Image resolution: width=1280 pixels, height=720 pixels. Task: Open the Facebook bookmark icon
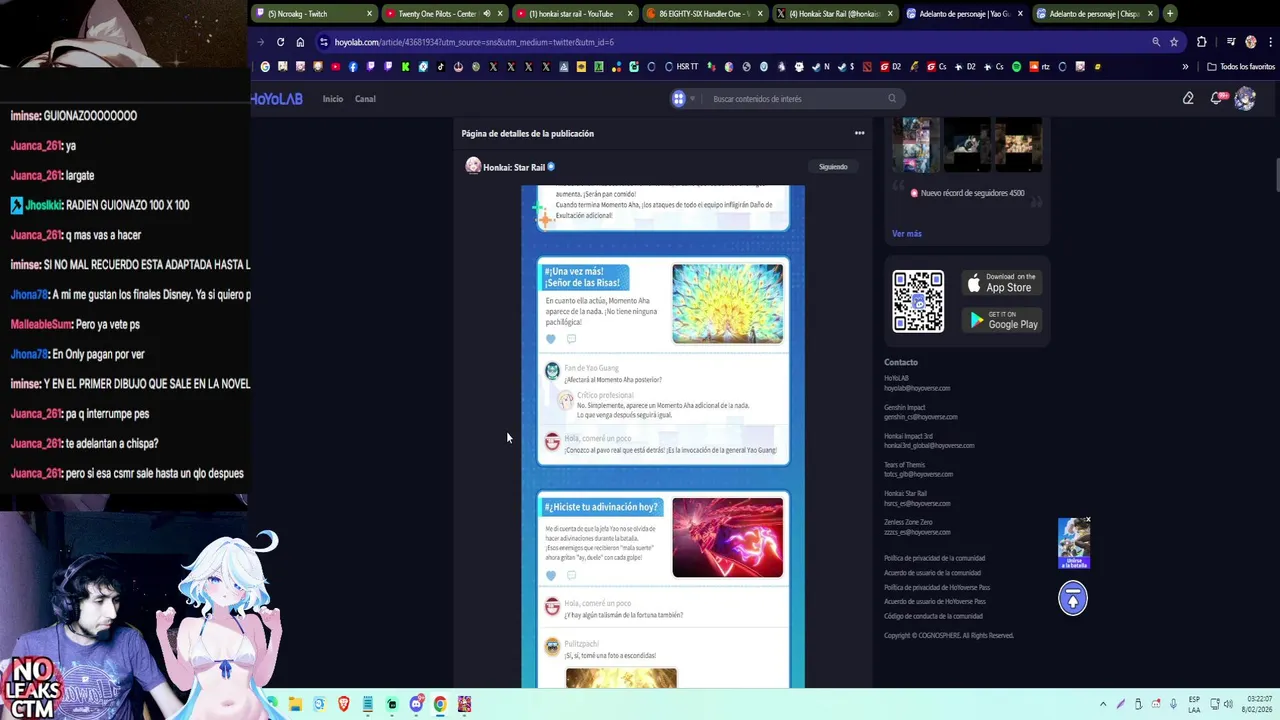353,67
